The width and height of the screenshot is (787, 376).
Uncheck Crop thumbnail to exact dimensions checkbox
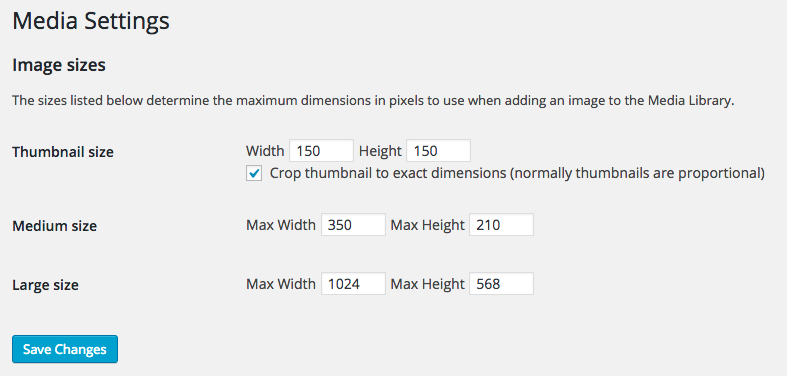(254, 174)
